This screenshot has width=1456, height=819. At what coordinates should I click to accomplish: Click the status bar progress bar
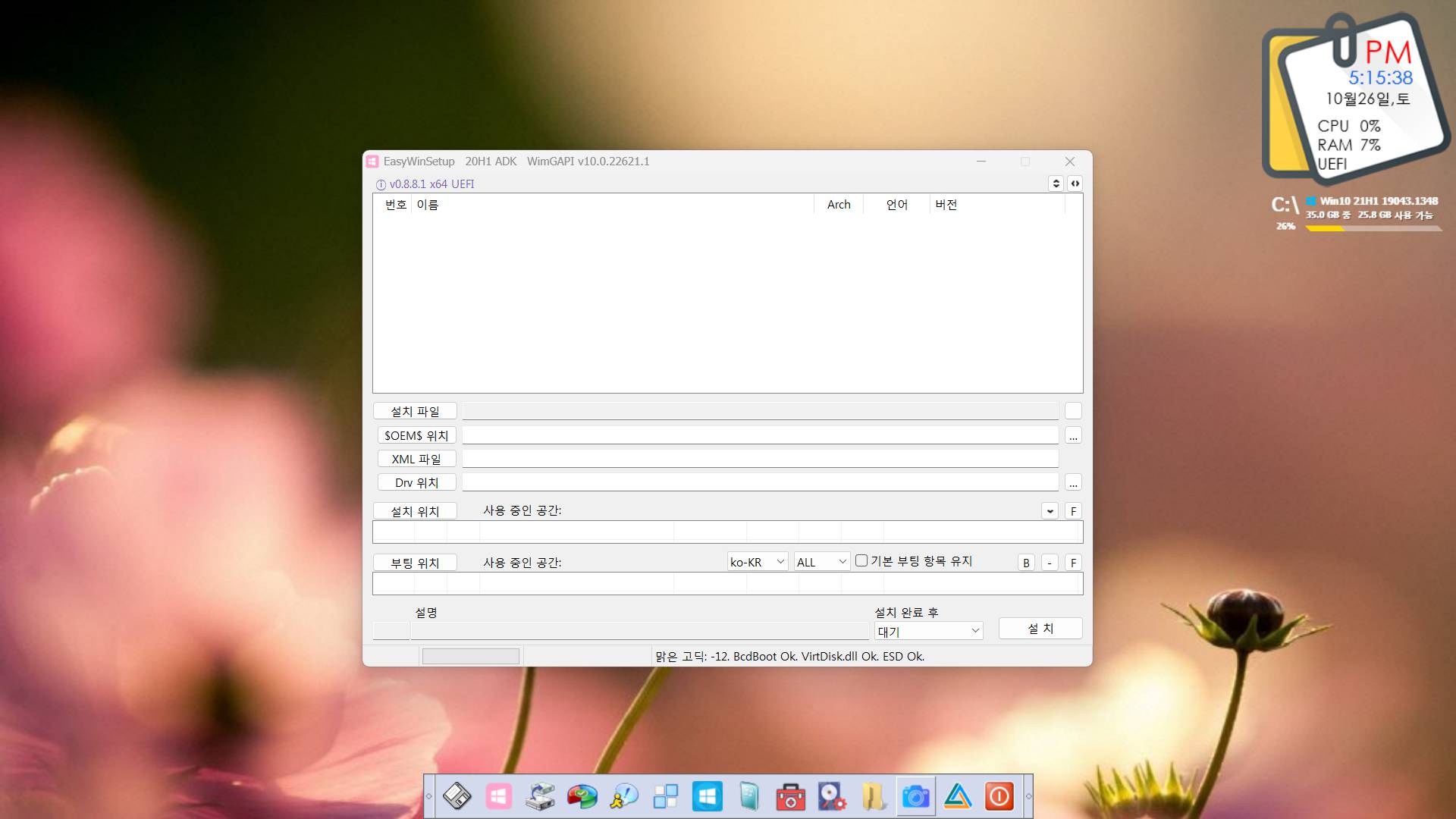[x=471, y=656]
